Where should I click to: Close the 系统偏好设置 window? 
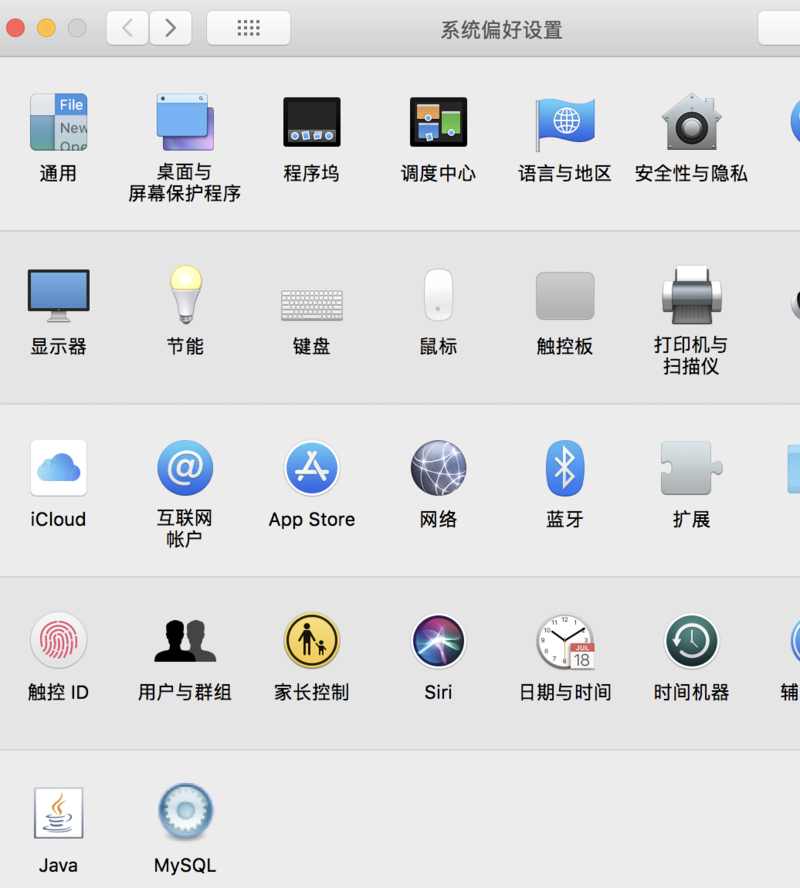(15, 28)
